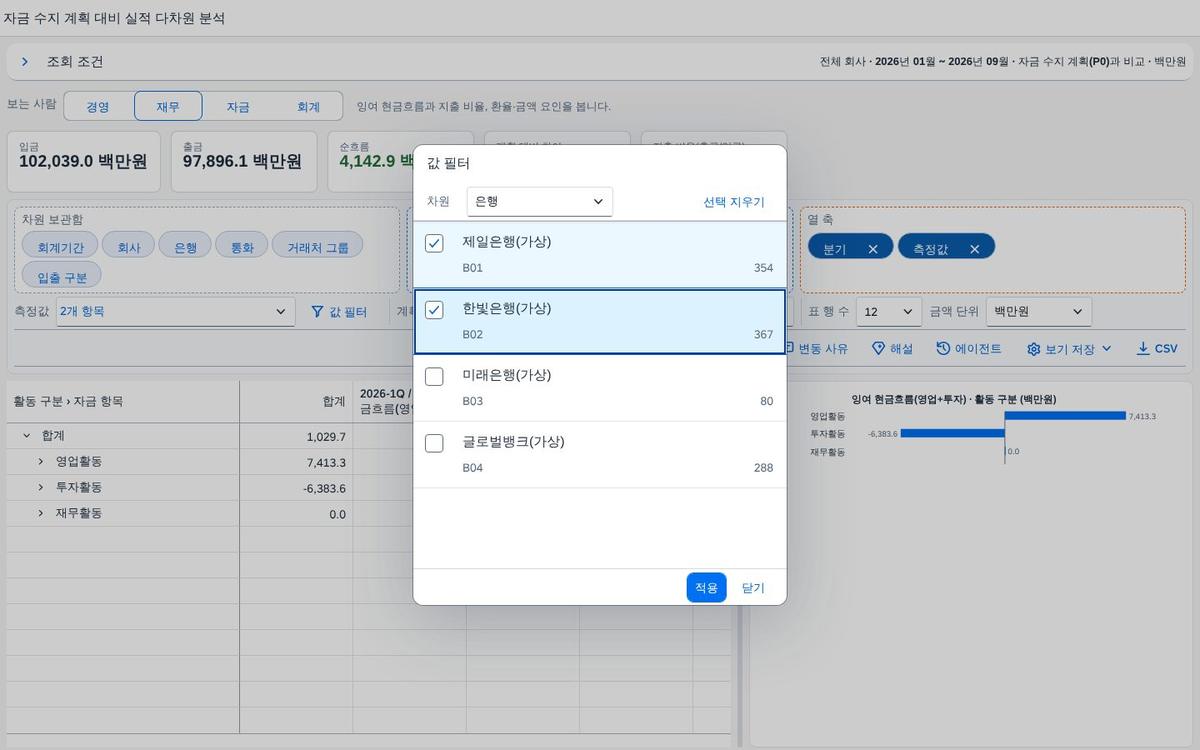Viewport: 1200px width, 750px height.
Task: Switch to the 회계 perspective tab
Action: pos(308,107)
